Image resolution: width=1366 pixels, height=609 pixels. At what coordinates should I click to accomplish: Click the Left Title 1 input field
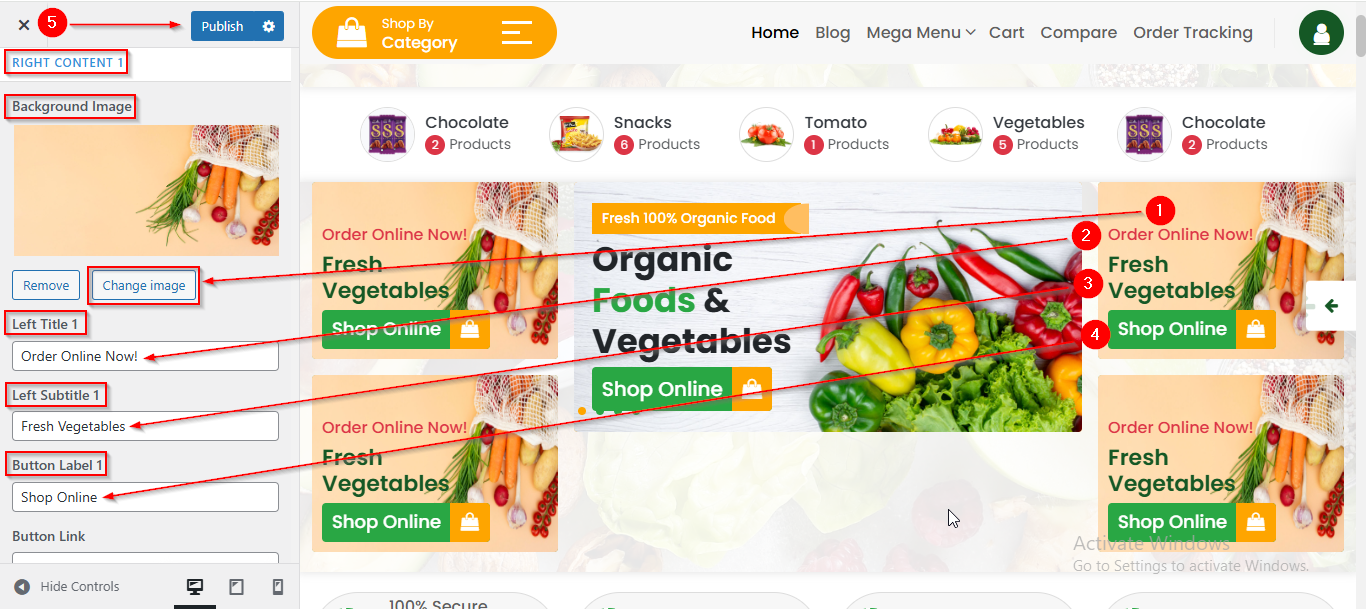pos(145,356)
